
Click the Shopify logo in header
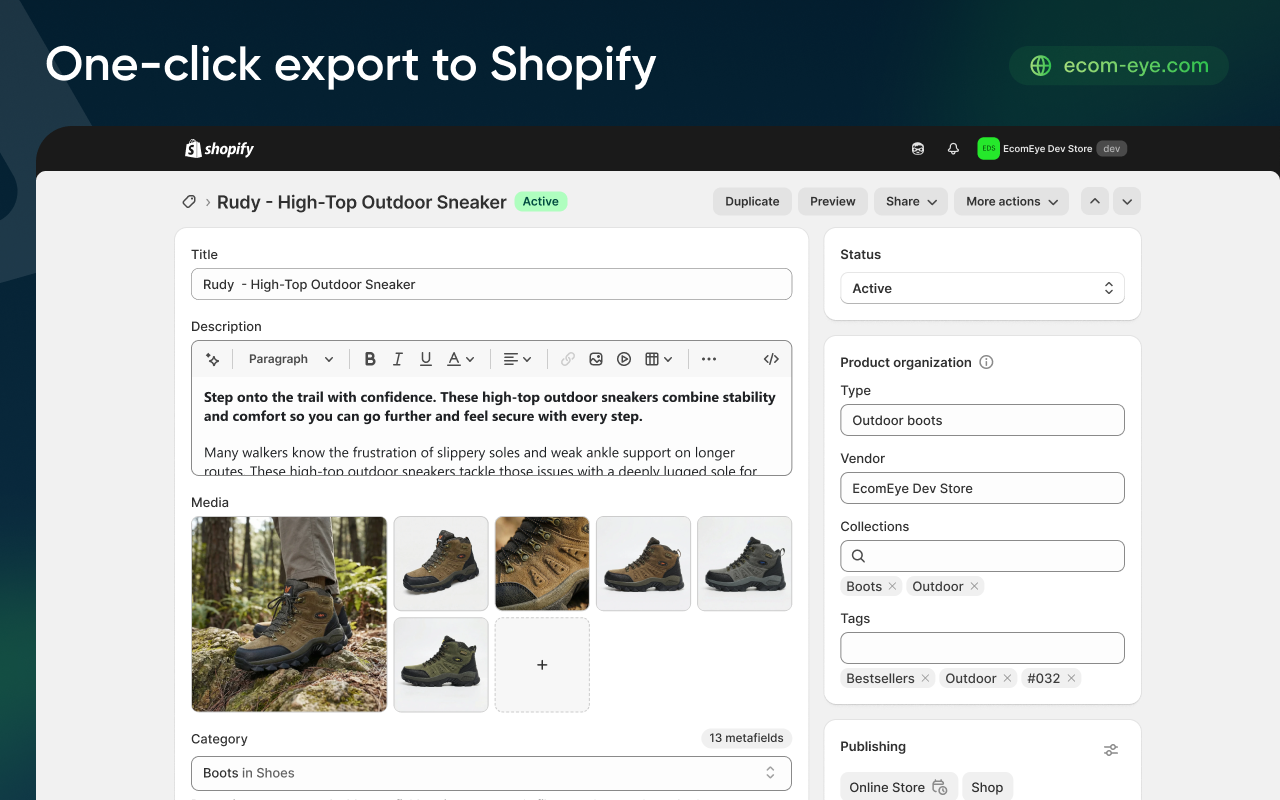pos(219,149)
